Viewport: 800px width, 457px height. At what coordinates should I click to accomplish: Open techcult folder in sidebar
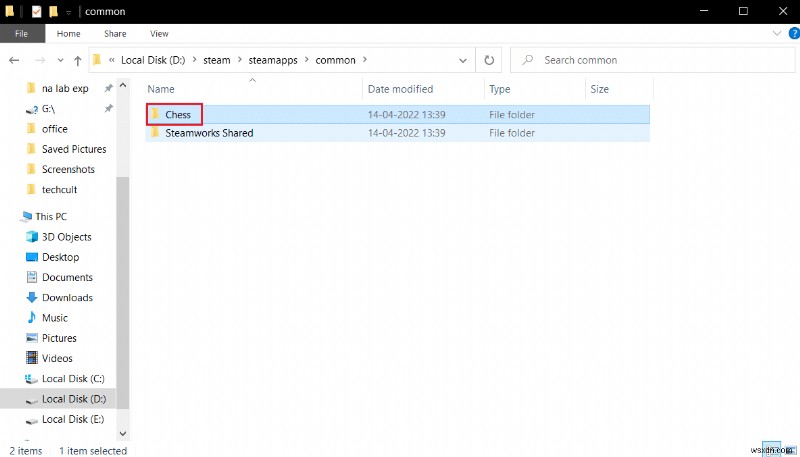pos(59,190)
